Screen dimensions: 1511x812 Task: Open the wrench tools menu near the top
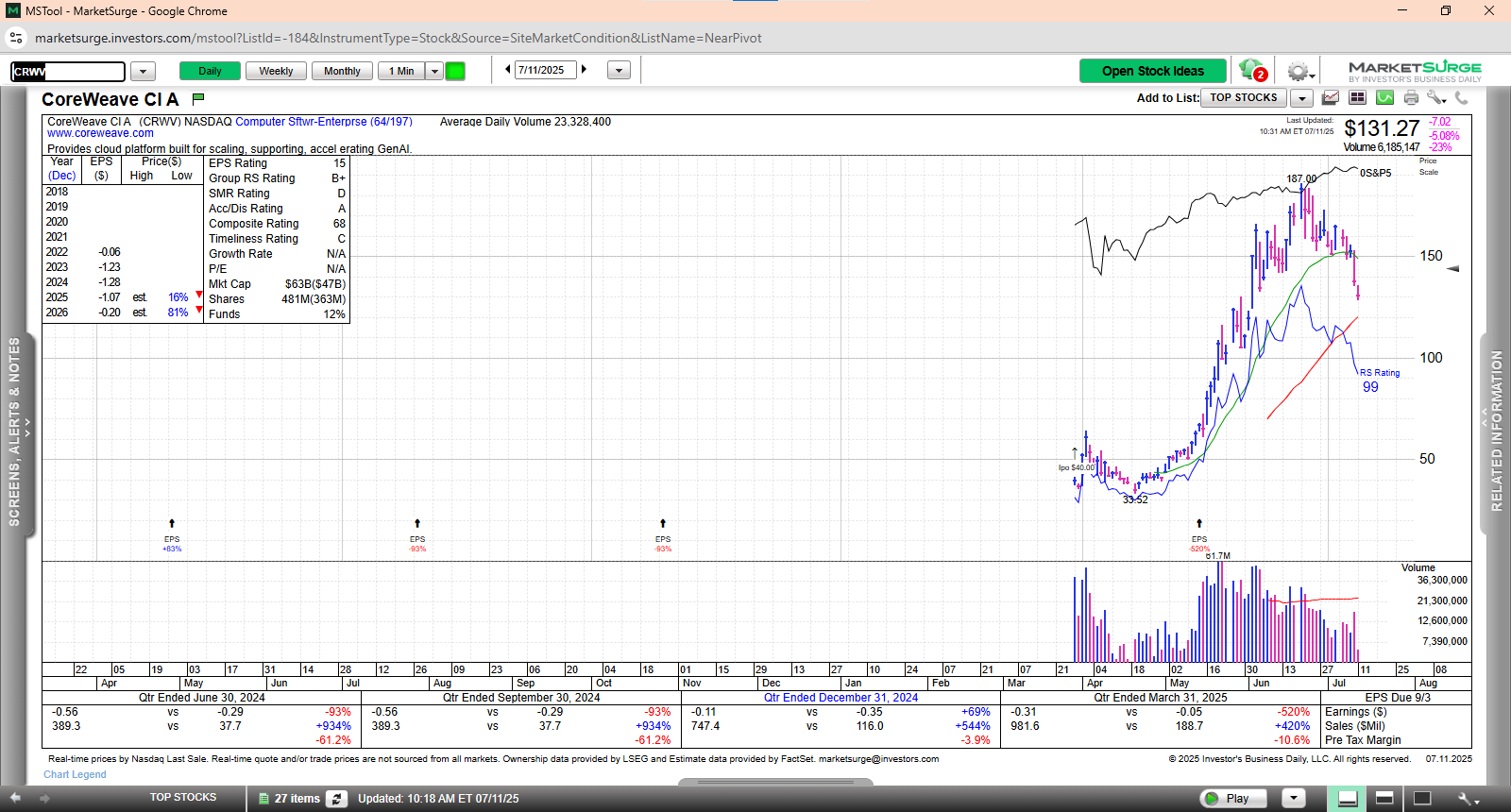pos(1436,97)
